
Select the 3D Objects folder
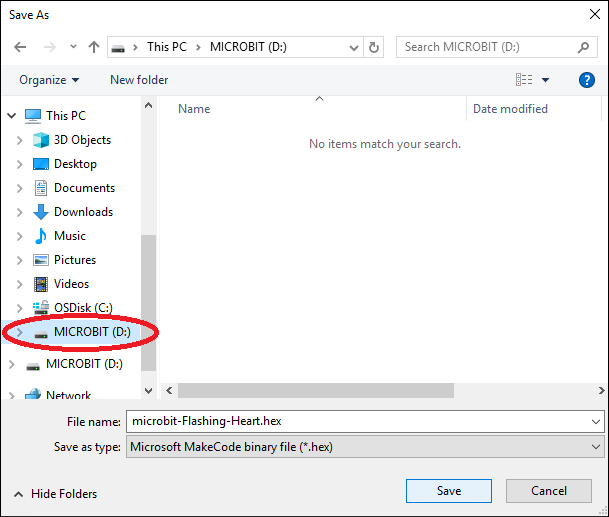[x=82, y=140]
